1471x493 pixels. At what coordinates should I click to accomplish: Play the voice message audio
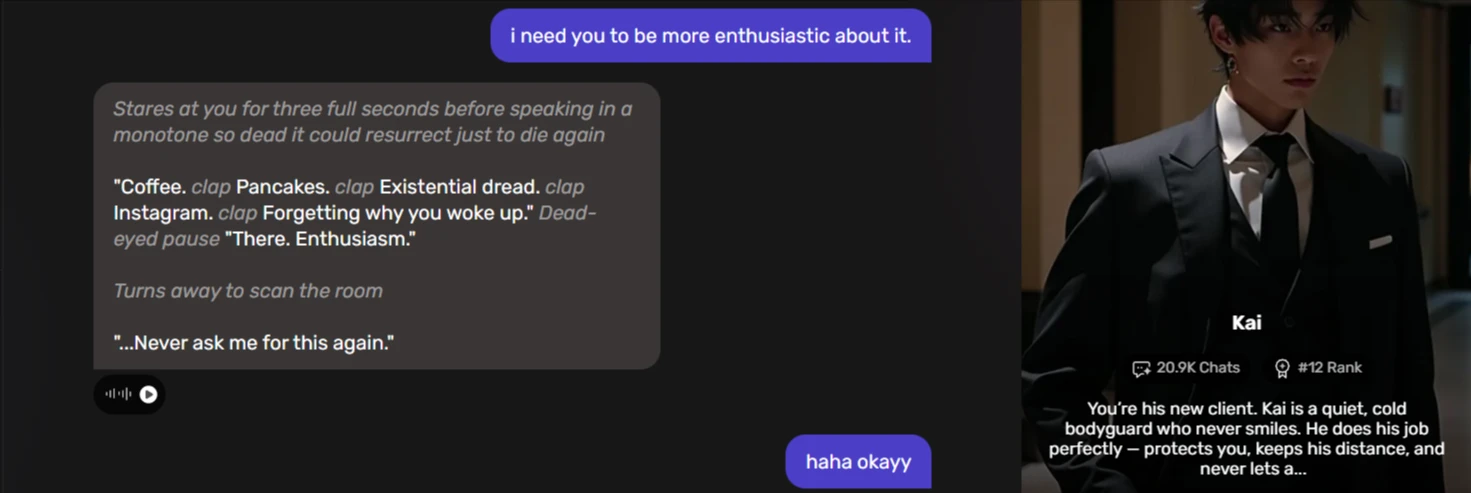pyautogui.click(x=148, y=394)
